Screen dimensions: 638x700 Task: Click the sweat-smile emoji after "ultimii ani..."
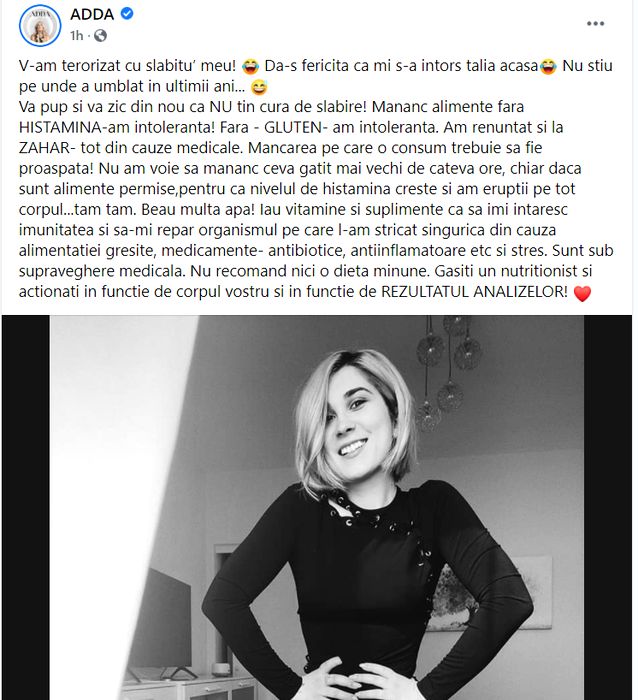(x=259, y=87)
